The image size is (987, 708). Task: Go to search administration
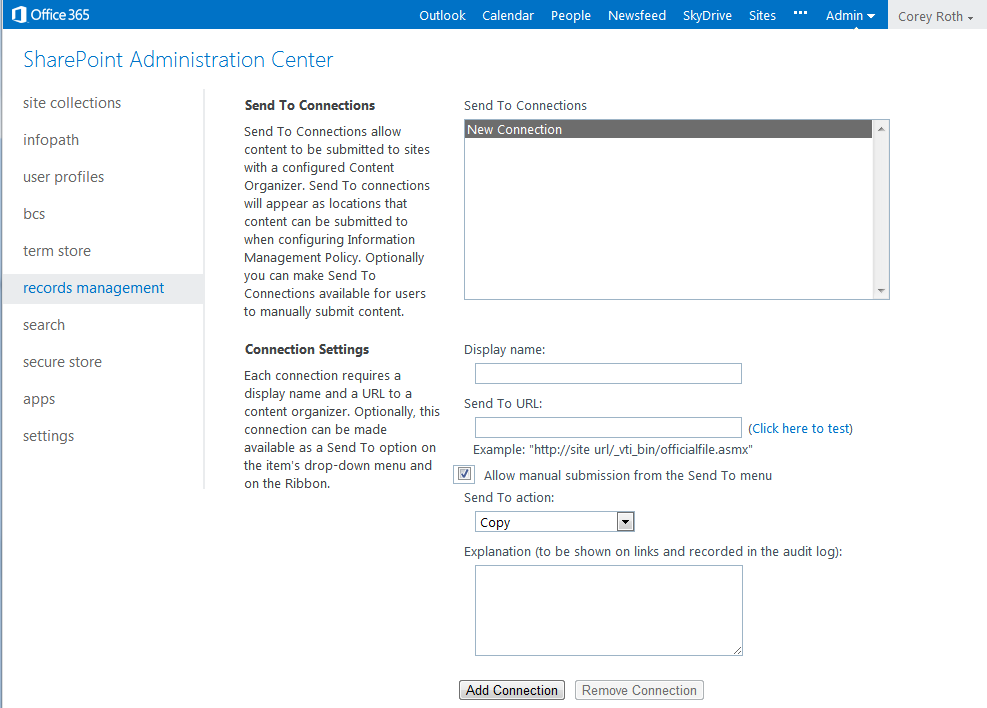click(x=43, y=325)
